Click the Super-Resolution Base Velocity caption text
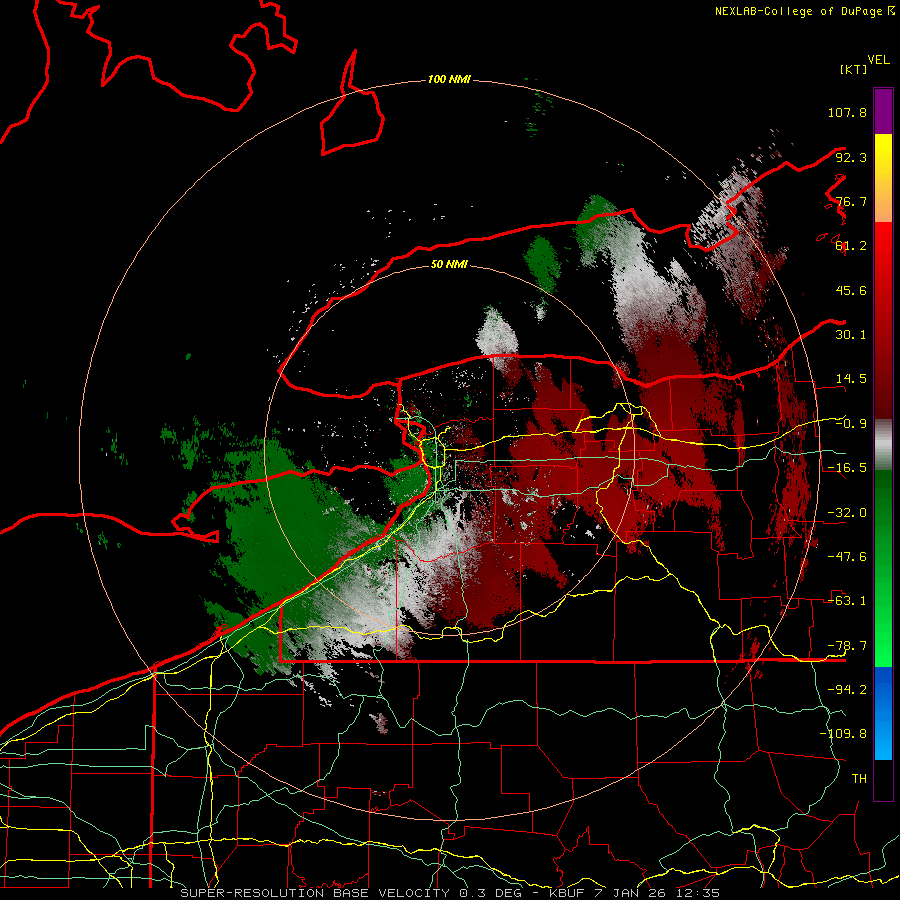The width and height of the screenshot is (900, 900). coord(450,893)
